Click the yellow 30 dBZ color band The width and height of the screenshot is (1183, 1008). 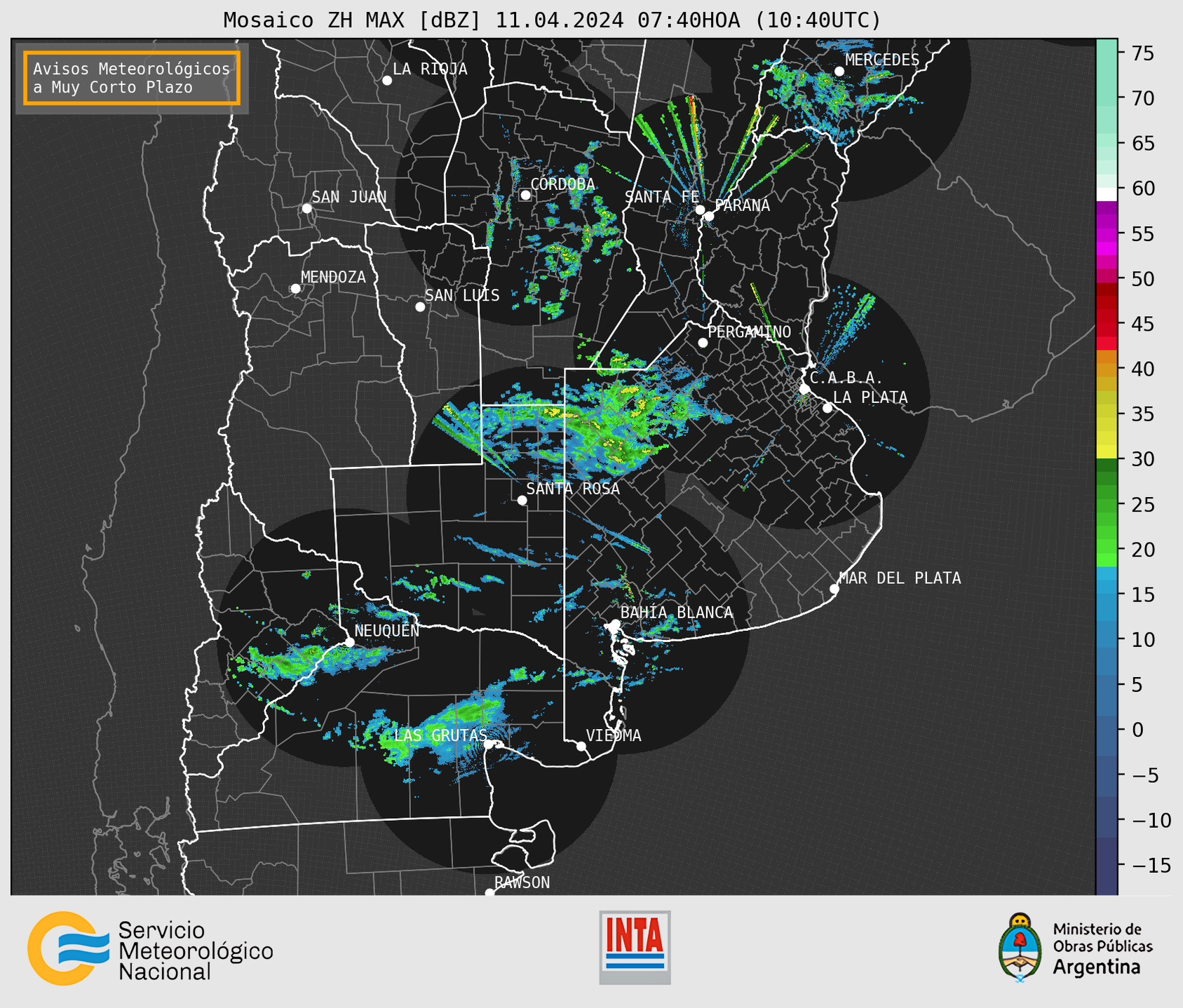pos(1107,452)
